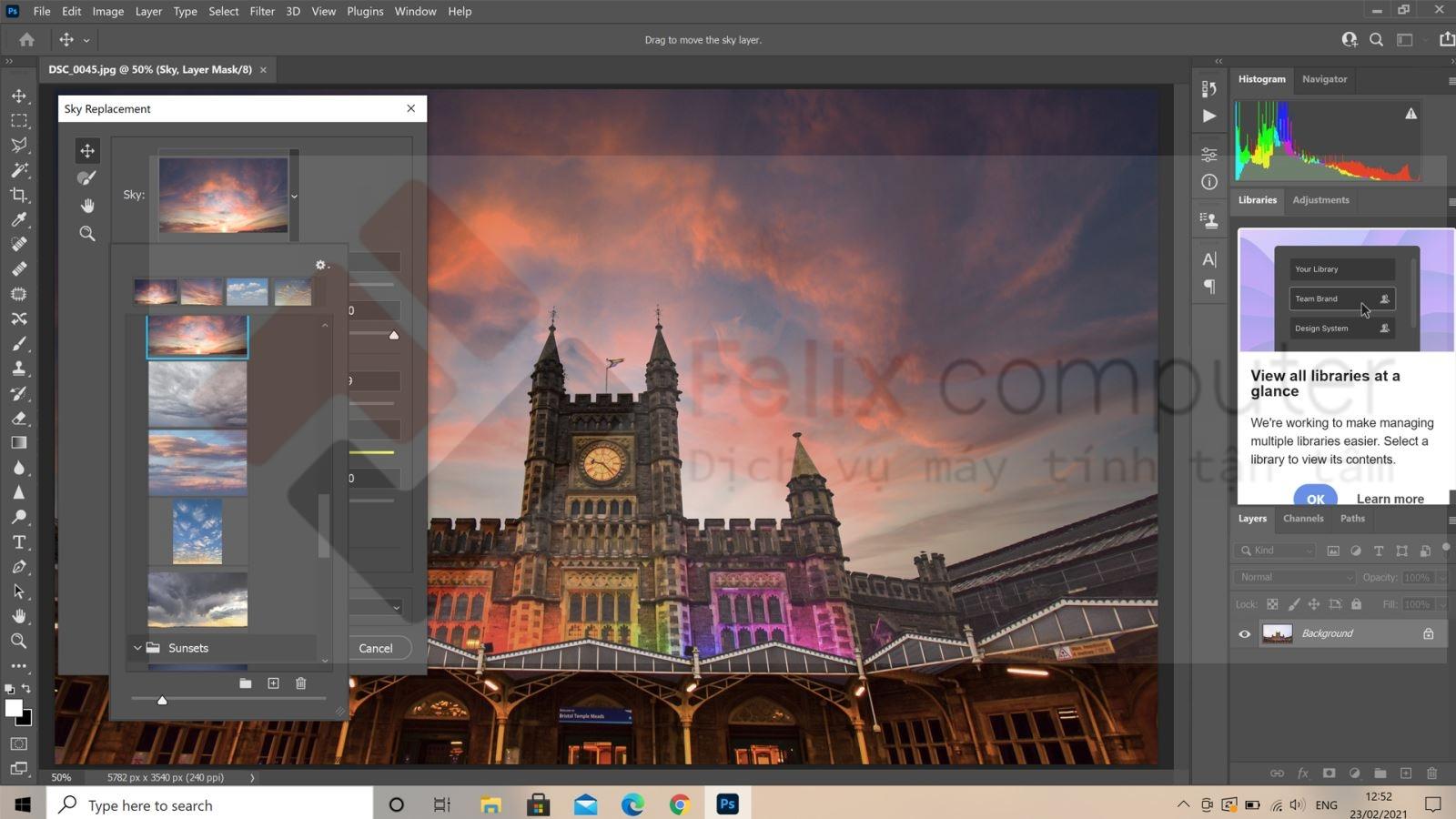Select the Zoom tool in Sky Replacement
Screen dimensions: 1456x819
click(x=86, y=234)
